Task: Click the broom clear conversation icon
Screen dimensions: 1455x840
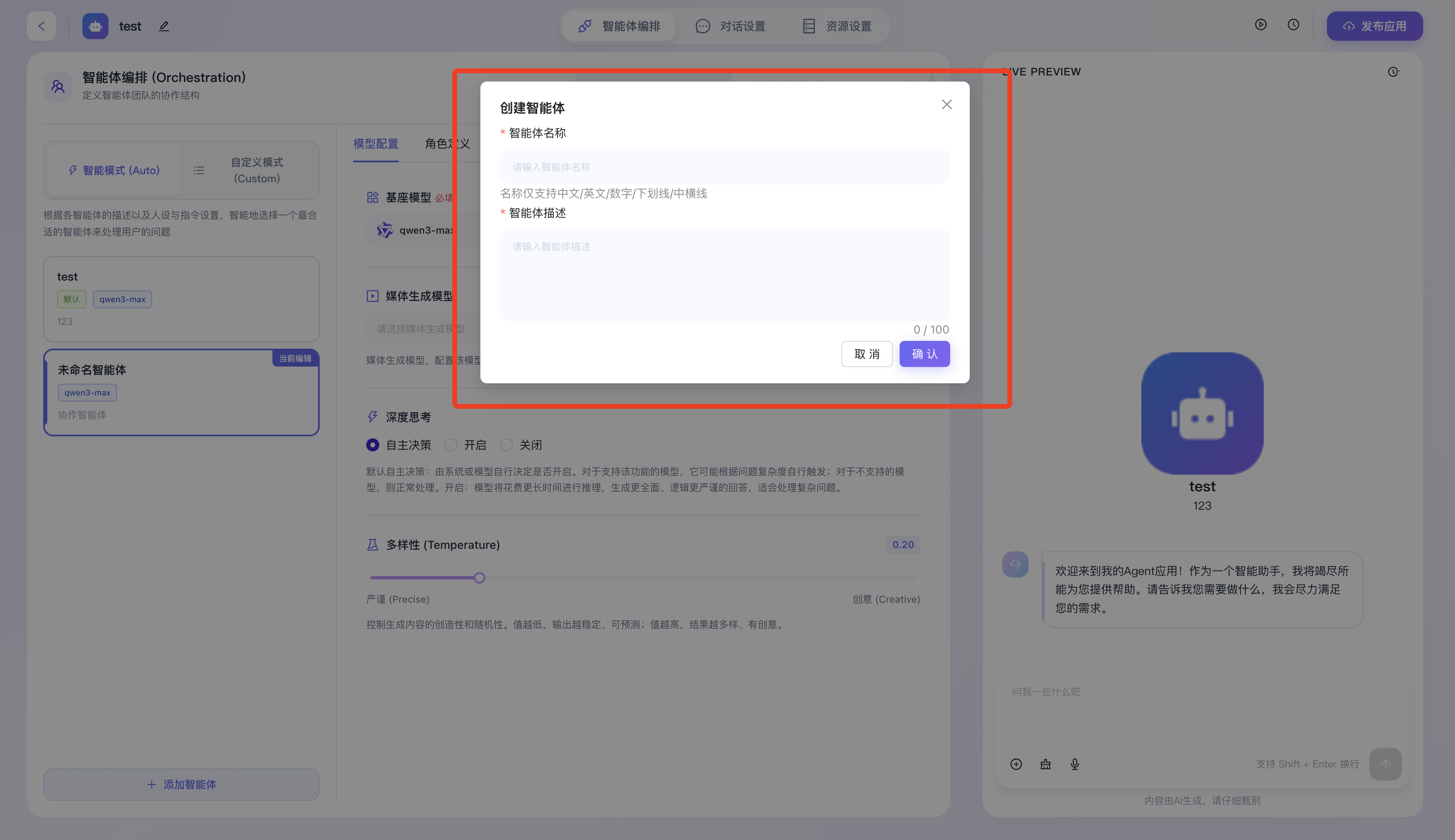Action: 1046,764
